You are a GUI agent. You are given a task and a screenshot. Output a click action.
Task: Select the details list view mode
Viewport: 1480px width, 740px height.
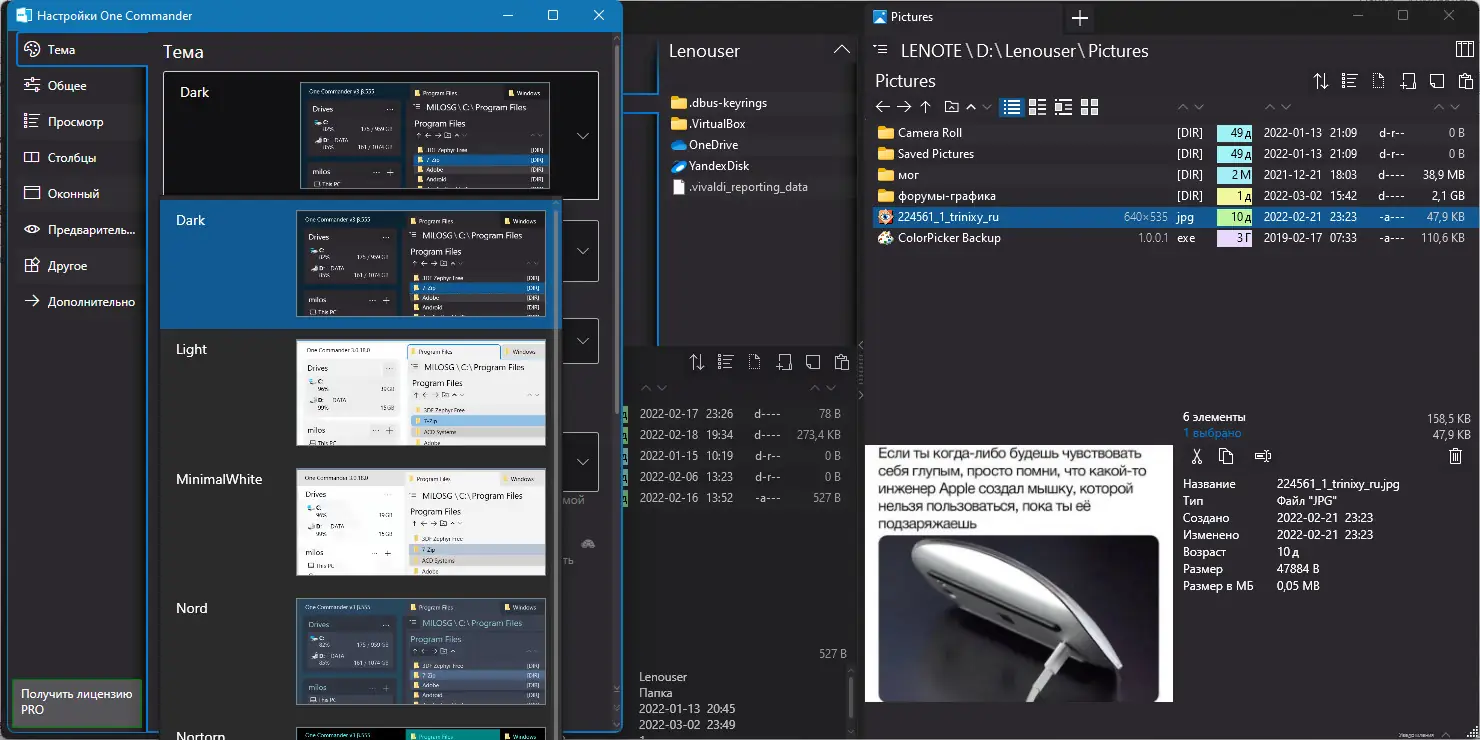pos(1012,107)
